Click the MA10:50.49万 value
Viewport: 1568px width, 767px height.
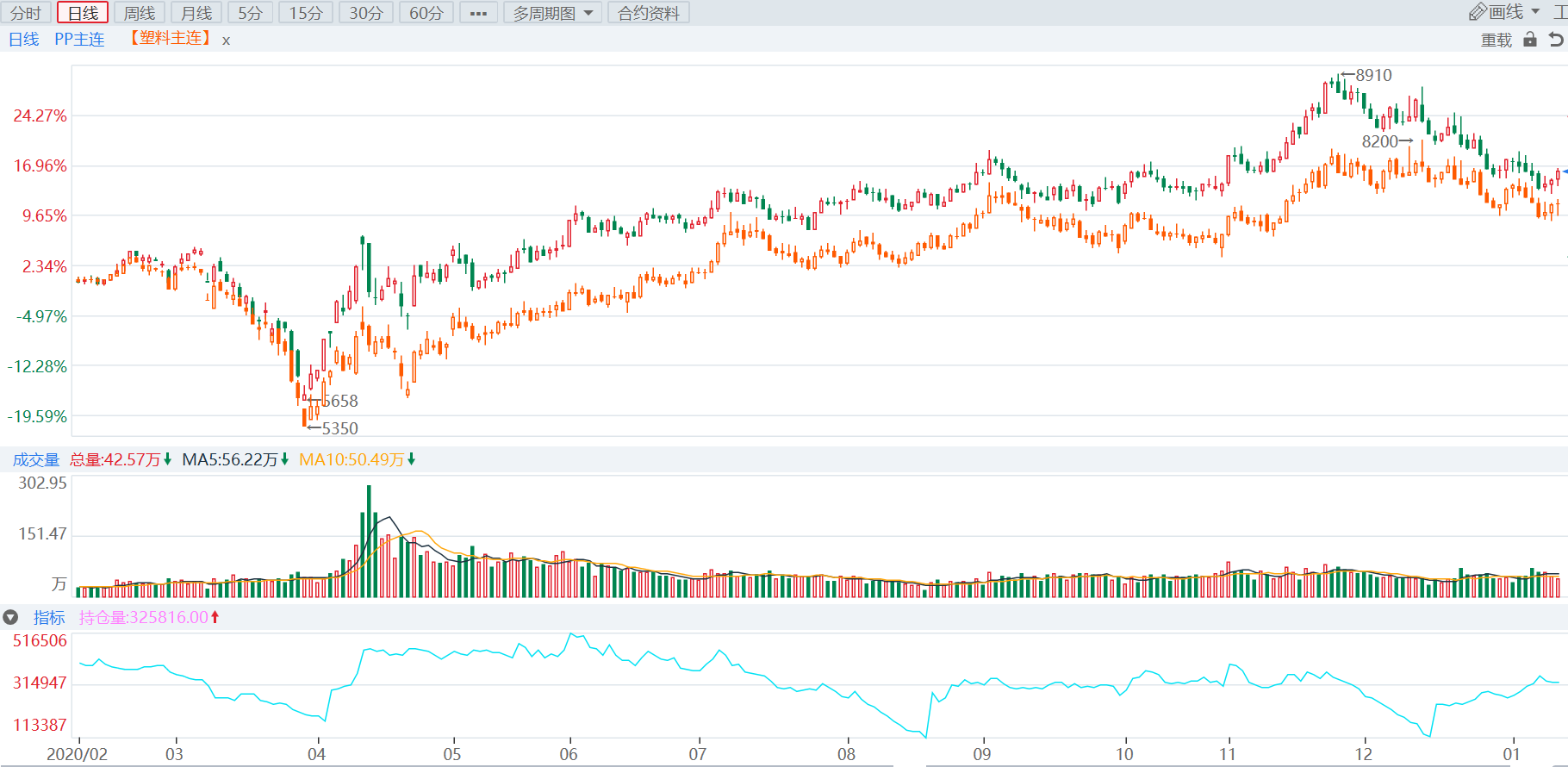352,460
